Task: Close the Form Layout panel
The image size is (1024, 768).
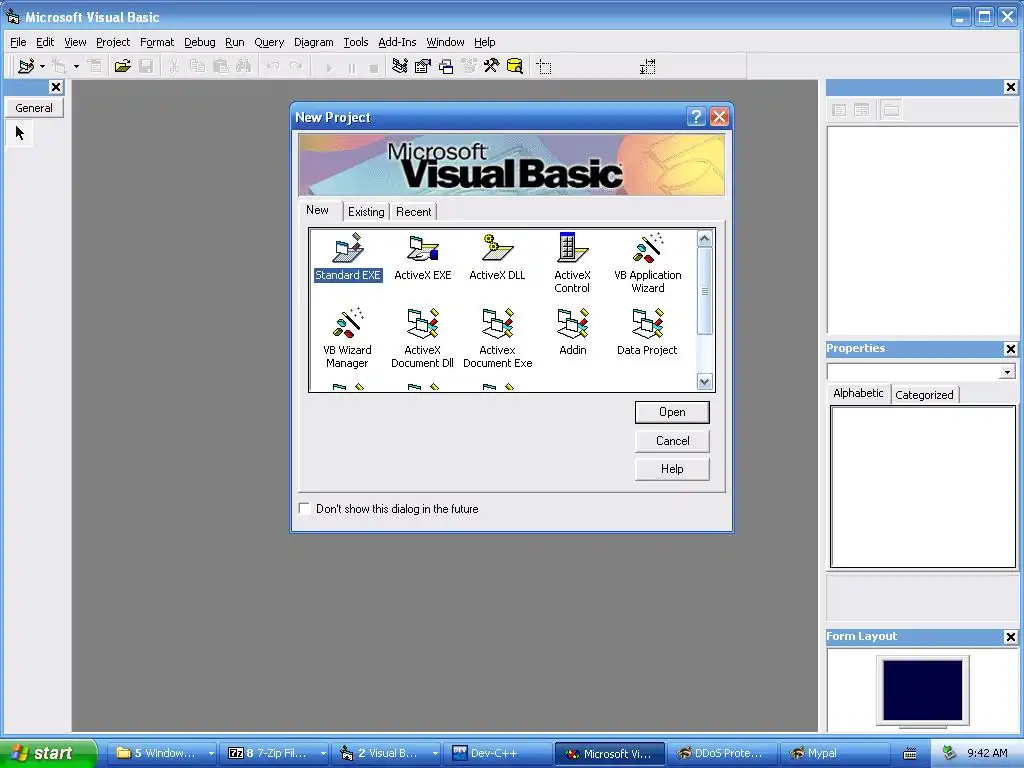Action: [x=1010, y=637]
